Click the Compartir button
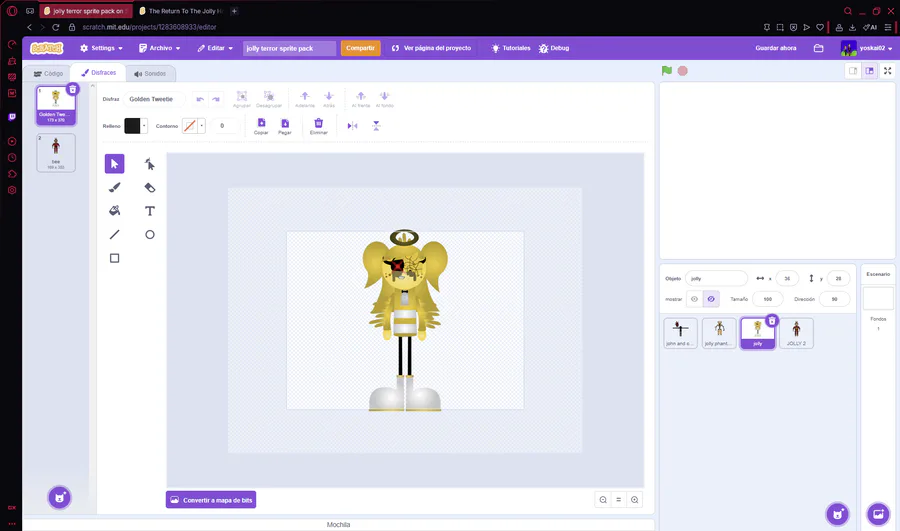The width and height of the screenshot is (900, 531). (x=360, y=48)
